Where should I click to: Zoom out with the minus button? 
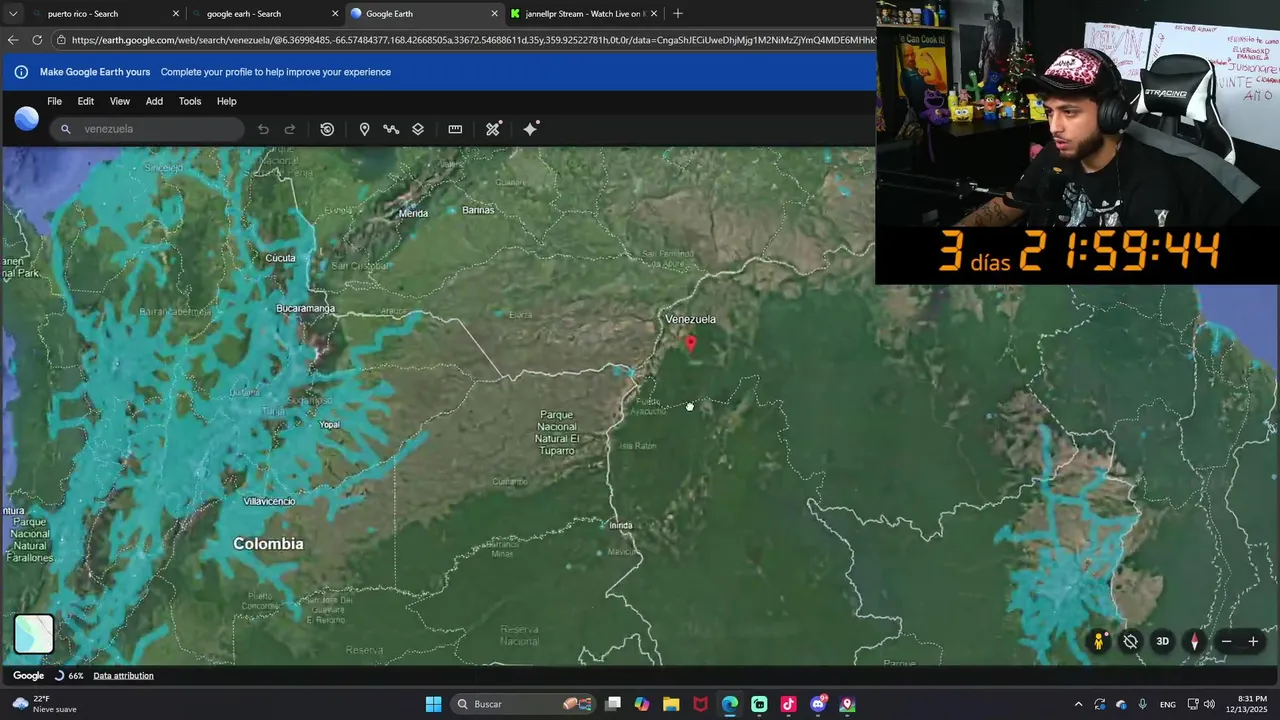[1226, 641]
